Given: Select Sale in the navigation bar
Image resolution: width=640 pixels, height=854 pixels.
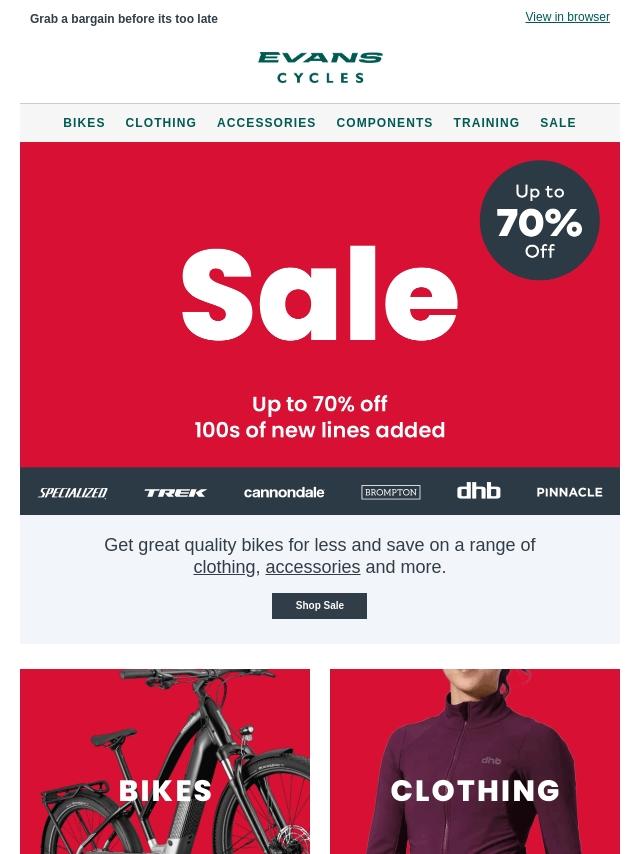Looking at the screenshot, I should point(558,123).
